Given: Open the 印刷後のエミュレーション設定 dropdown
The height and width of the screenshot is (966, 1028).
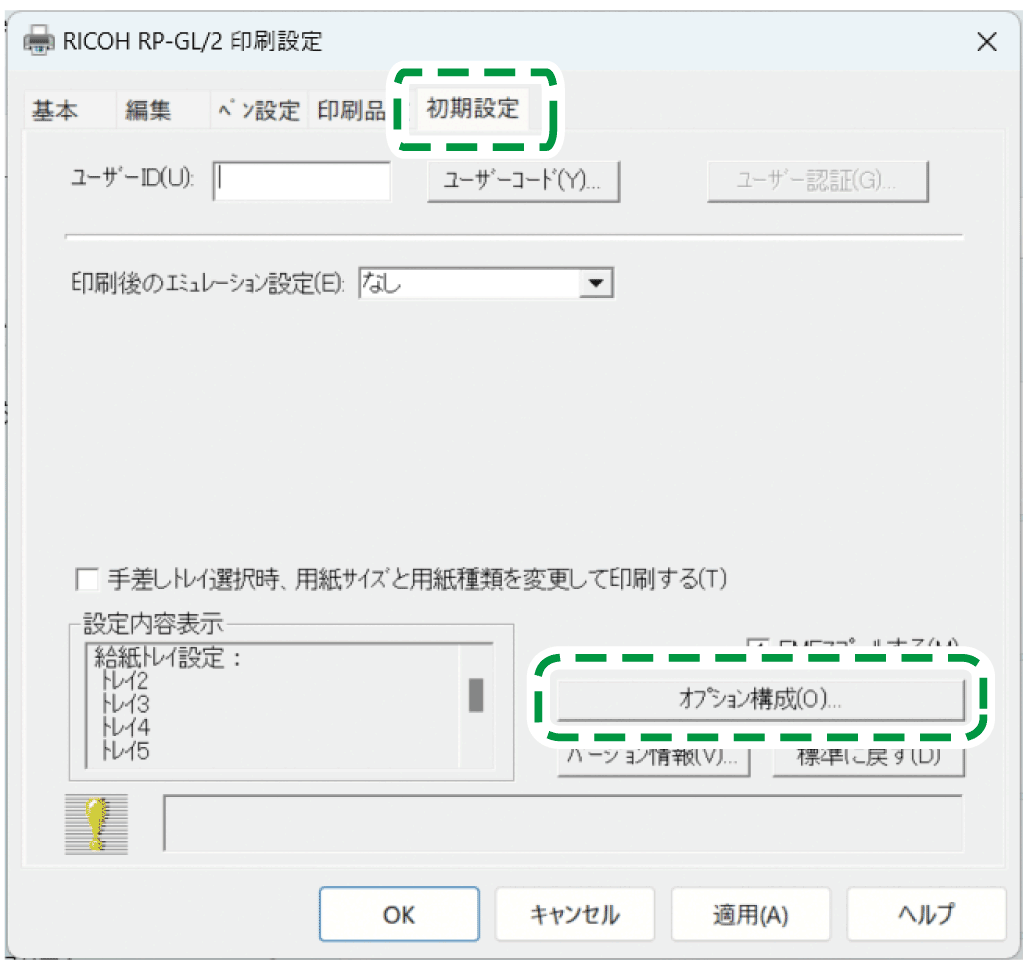Looking at the screenshot, I should (597, 283).
